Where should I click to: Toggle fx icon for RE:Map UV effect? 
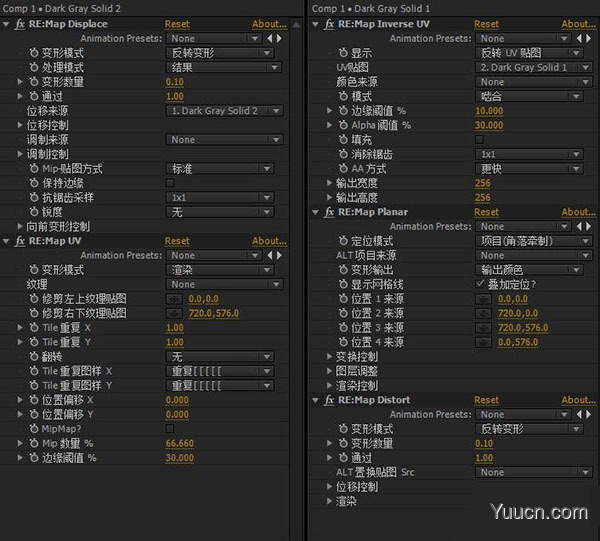(20, 241)
